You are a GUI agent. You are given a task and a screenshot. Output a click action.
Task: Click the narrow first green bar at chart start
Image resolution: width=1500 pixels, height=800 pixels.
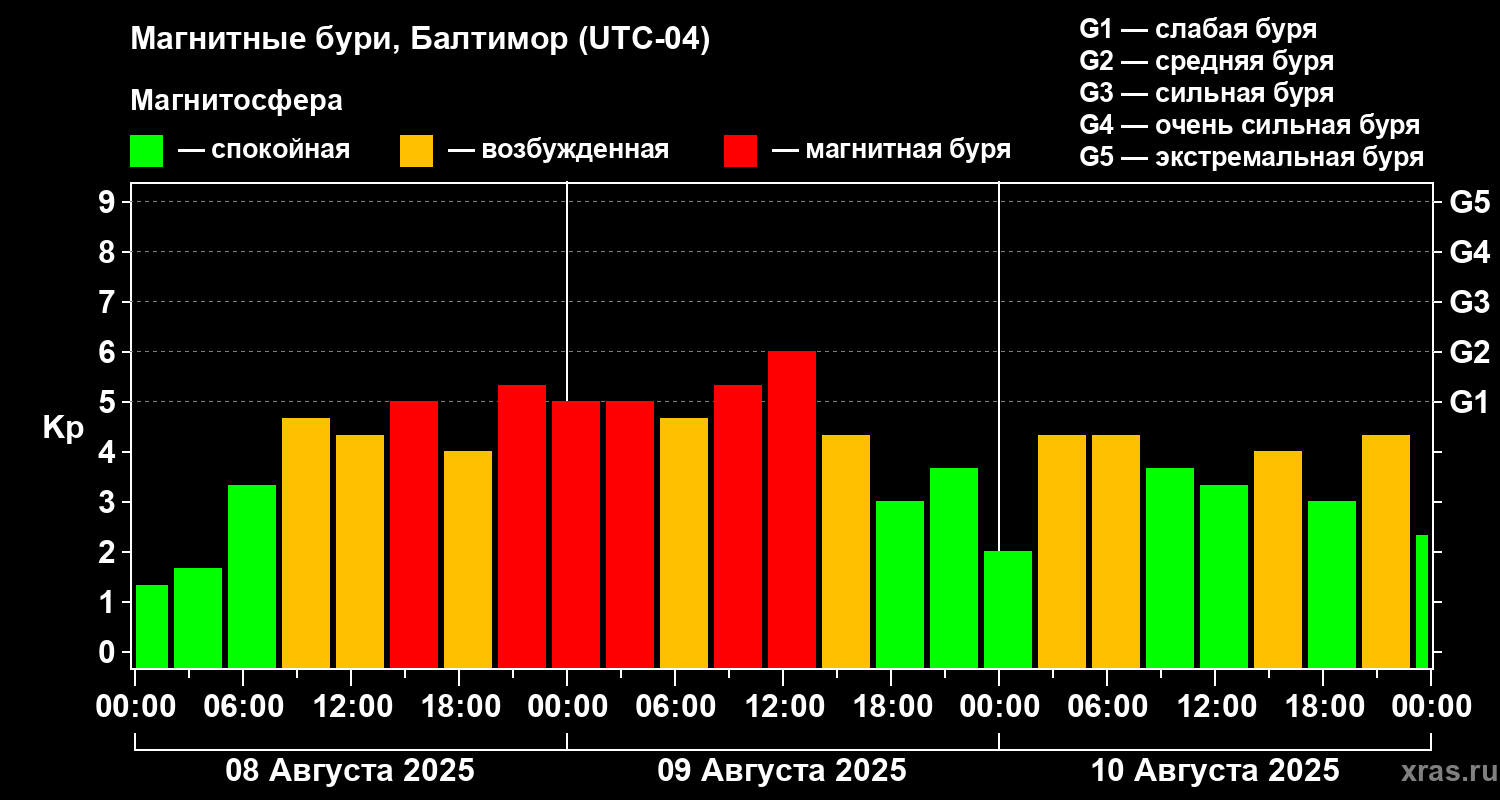152,626
